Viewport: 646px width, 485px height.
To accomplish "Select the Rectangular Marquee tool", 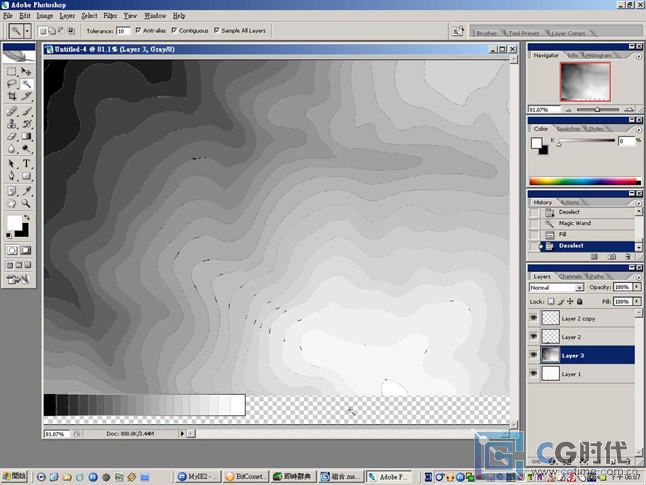I will pos(12,71).
